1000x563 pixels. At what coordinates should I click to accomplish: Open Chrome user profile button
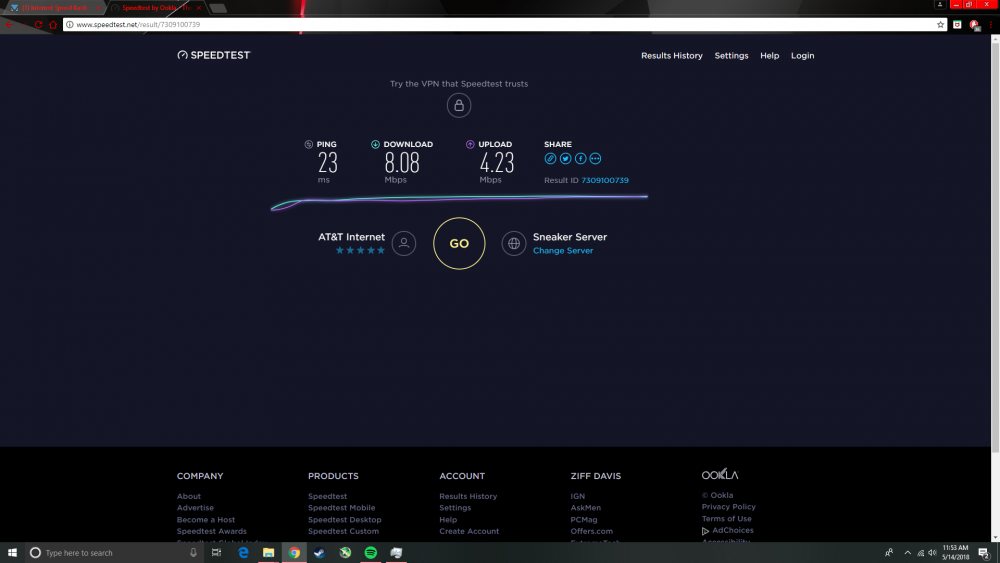(x=939, y=4)
